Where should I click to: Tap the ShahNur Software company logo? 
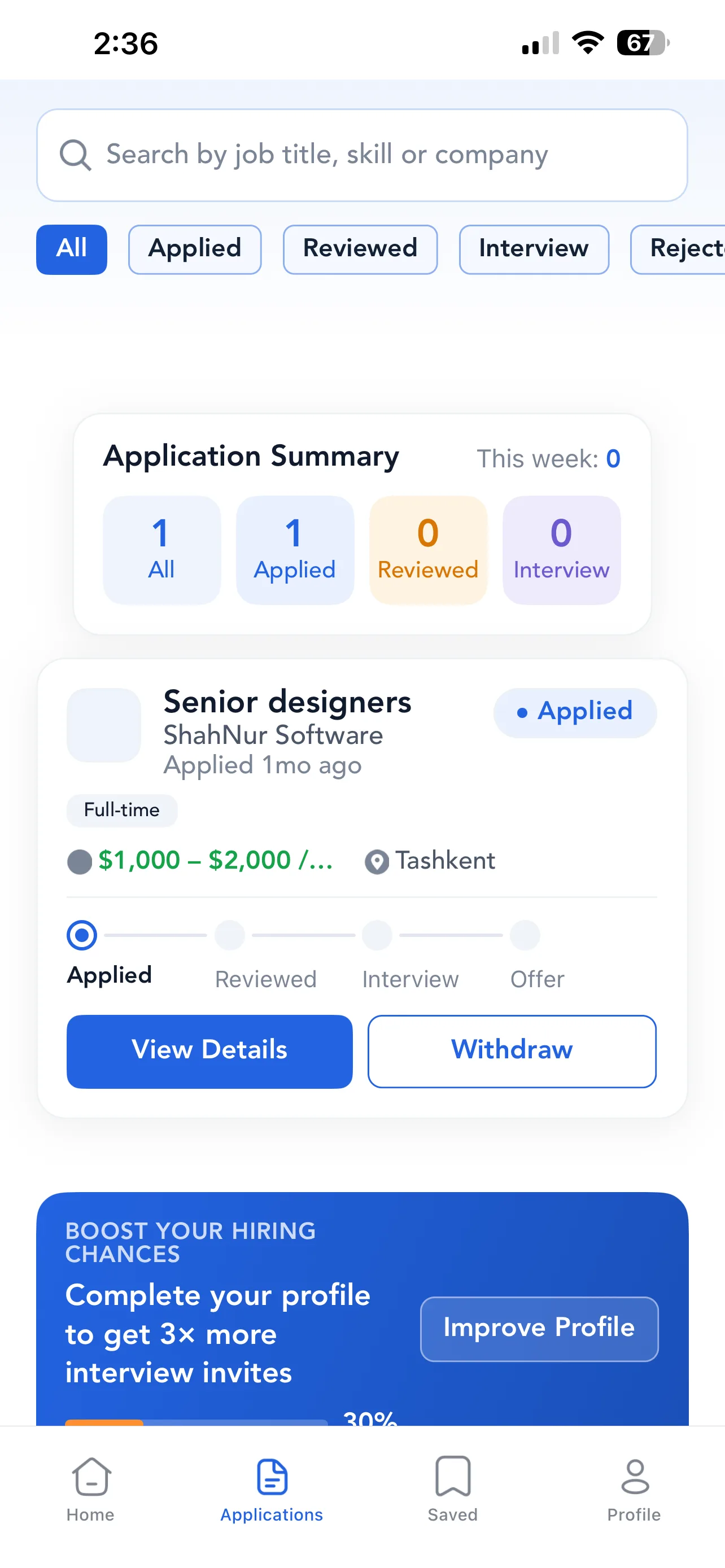point(104,725)
